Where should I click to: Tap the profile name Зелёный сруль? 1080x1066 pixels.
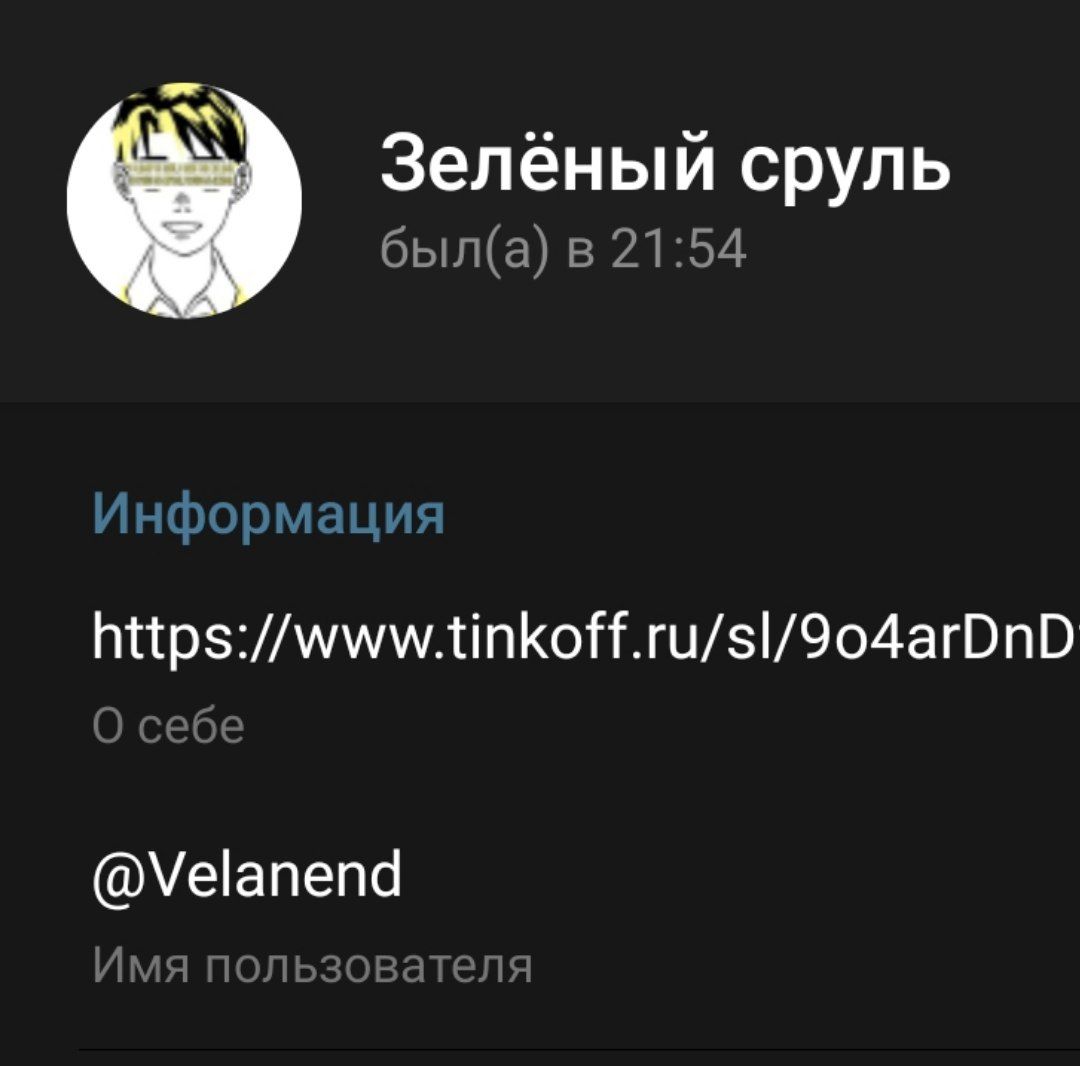(x=665, y=165)
